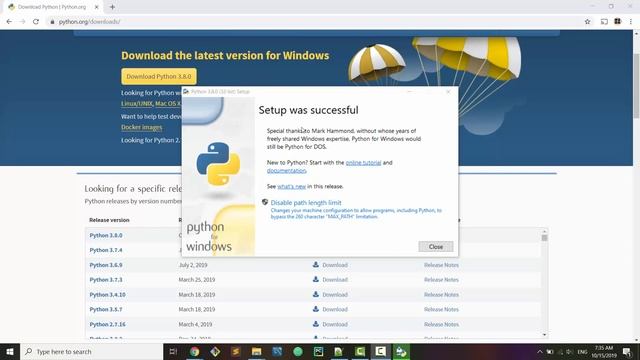Open Release Notes for Python 2.7.16

441,324
